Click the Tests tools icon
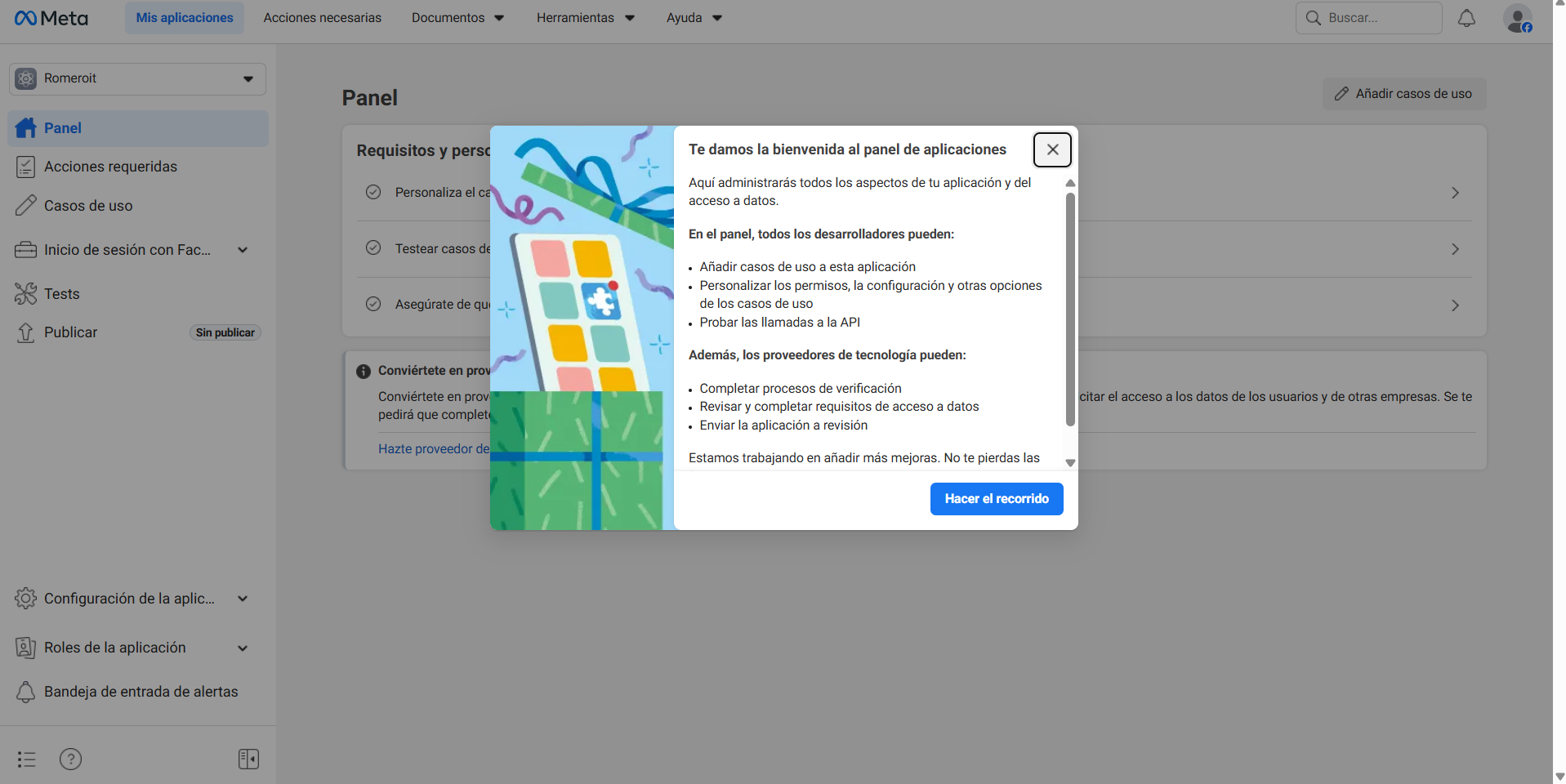The image size is (1566, 784). [x=26, y=294]
